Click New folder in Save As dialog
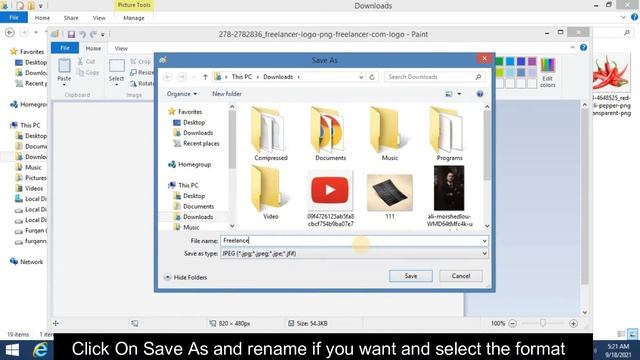Screen dimensions: 640x360 click(227, 94)
